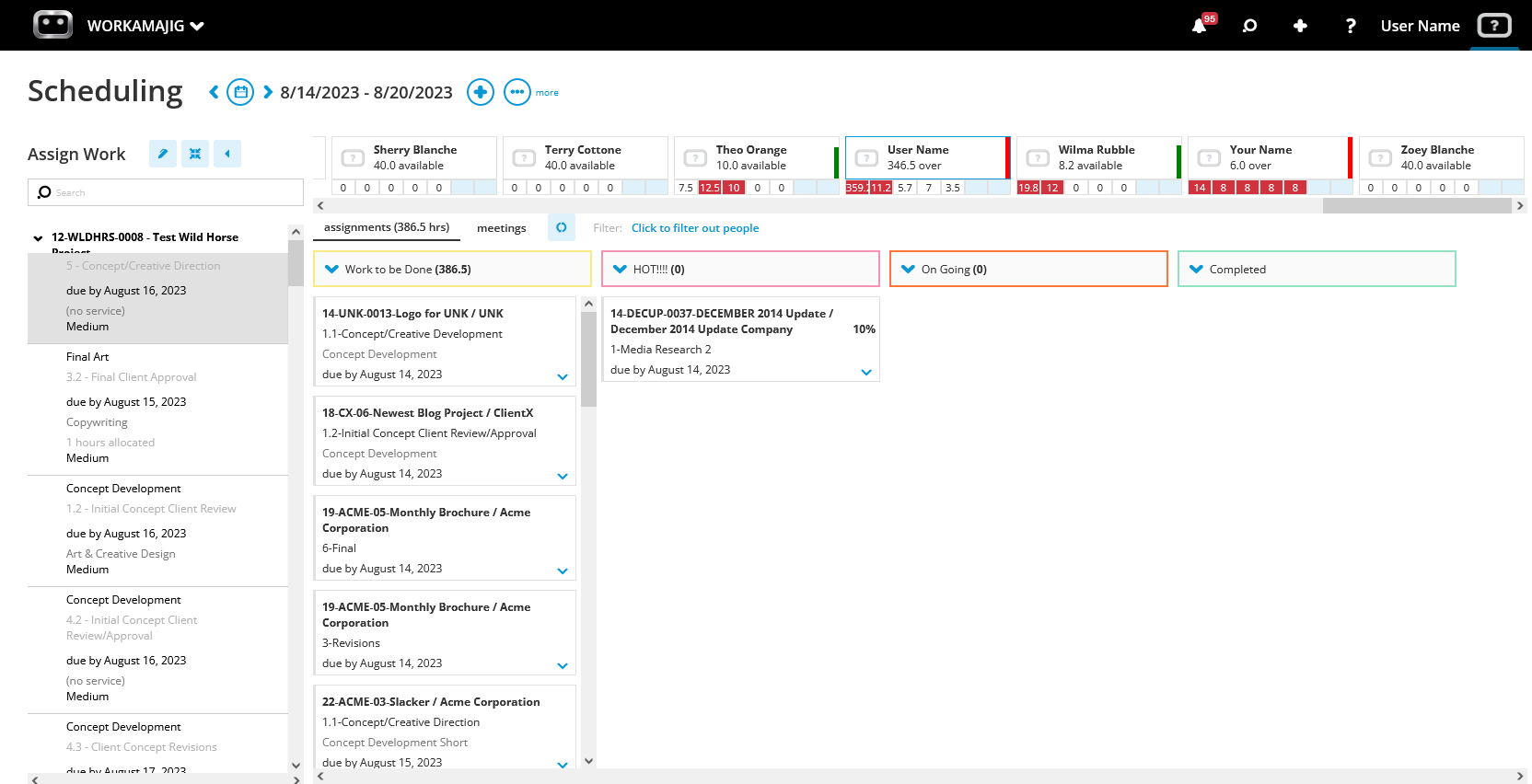1532x784 pixels.
Task: Click Wilma Rubble's avatar icon
Action: click(1038, 158)
